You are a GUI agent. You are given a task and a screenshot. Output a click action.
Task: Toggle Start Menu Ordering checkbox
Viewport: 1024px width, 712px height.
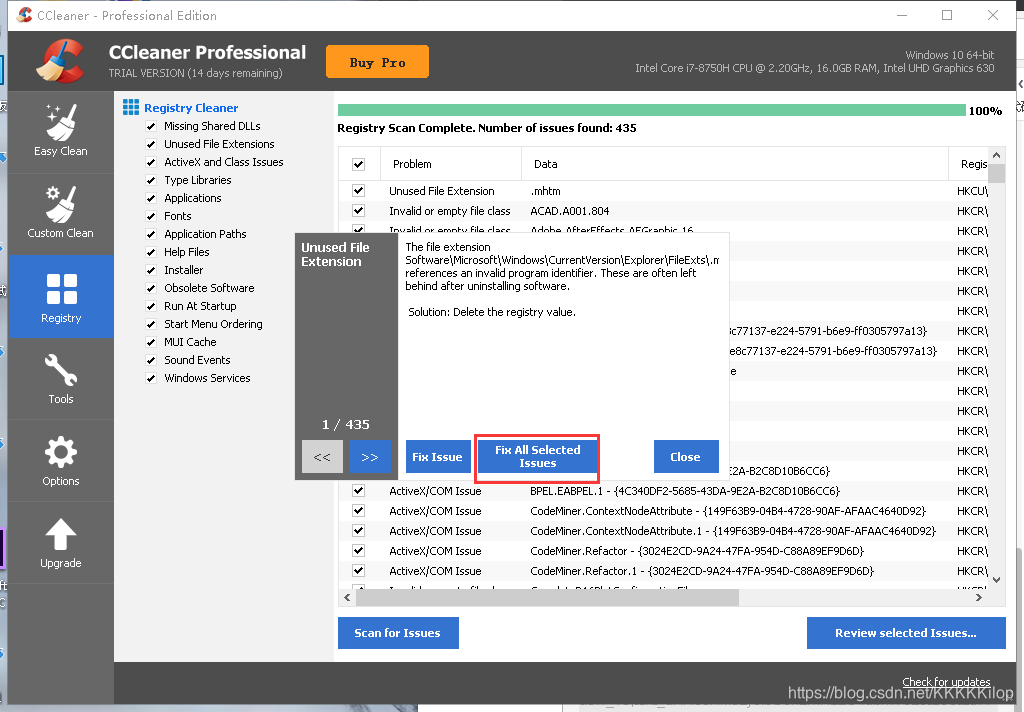coord(151,324)
